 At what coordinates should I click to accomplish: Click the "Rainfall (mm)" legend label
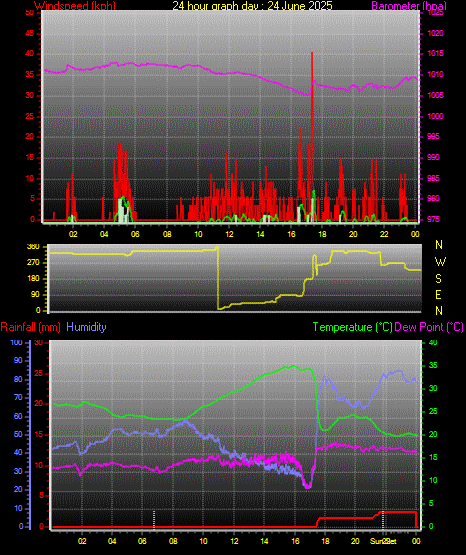click(x=30, y=327)
